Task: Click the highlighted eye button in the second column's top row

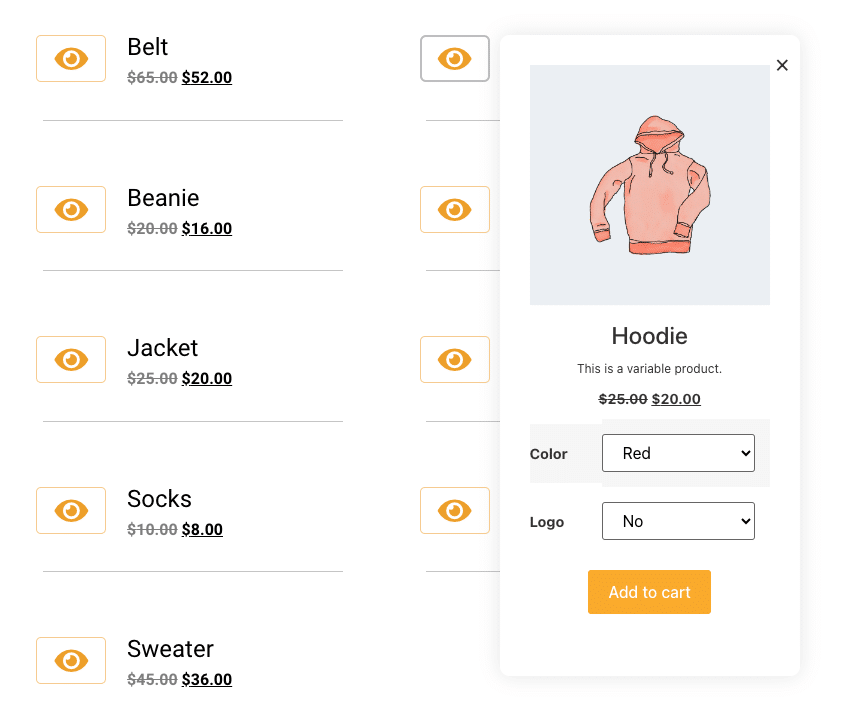Action: coord(455,58)
